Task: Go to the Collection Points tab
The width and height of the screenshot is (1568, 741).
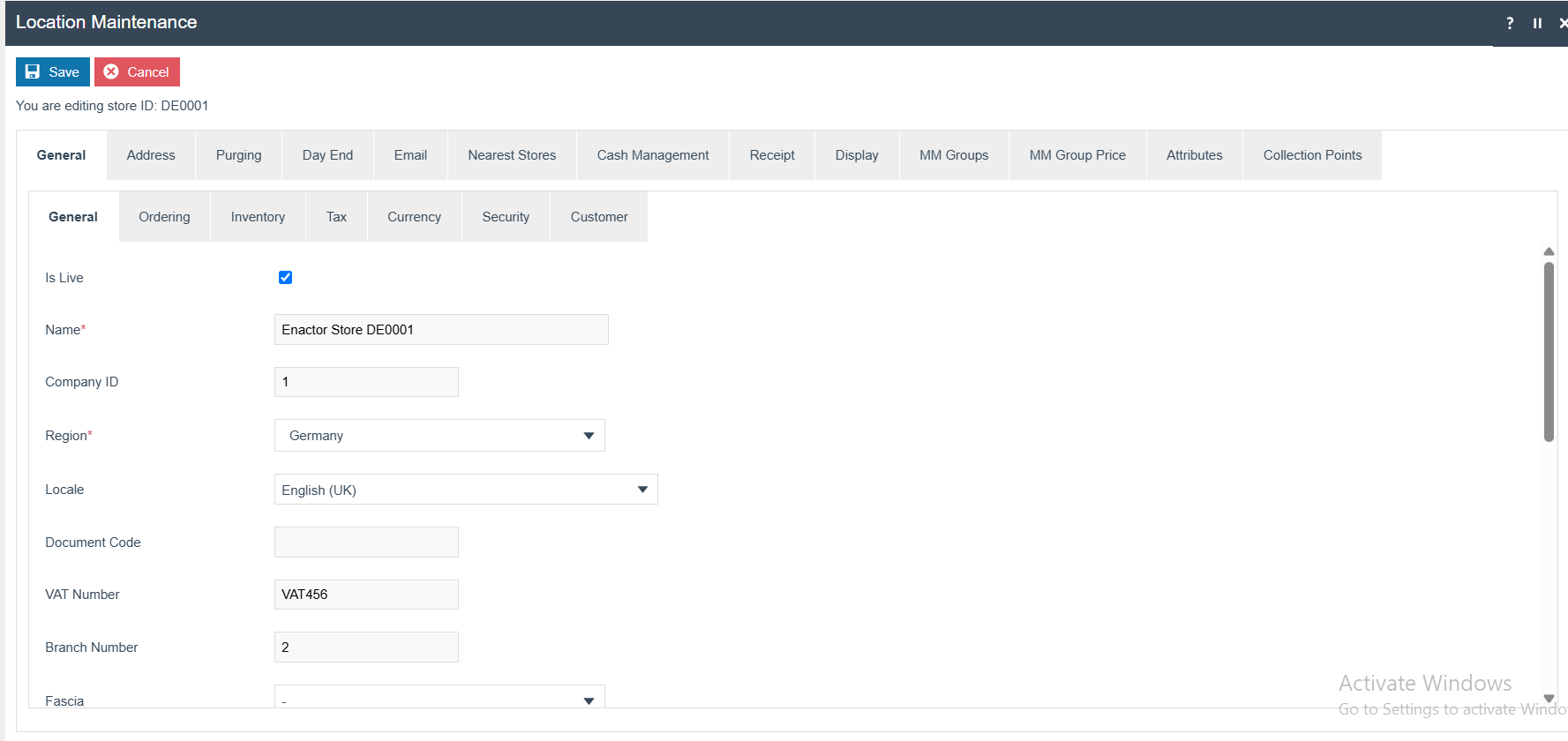Action: pos(1311,155)
